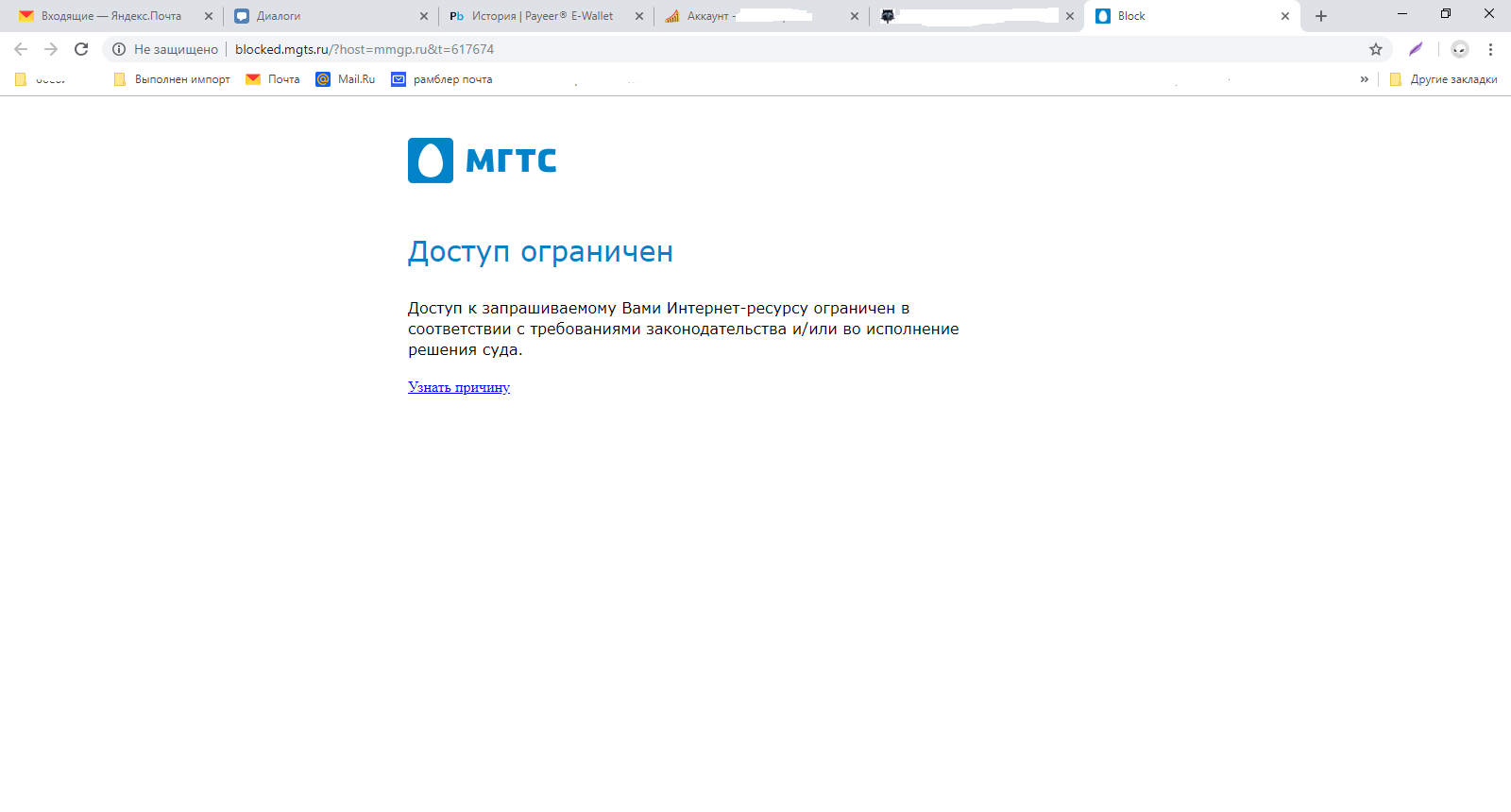Bookmark this page with the star icon

tap(1376, 49)
